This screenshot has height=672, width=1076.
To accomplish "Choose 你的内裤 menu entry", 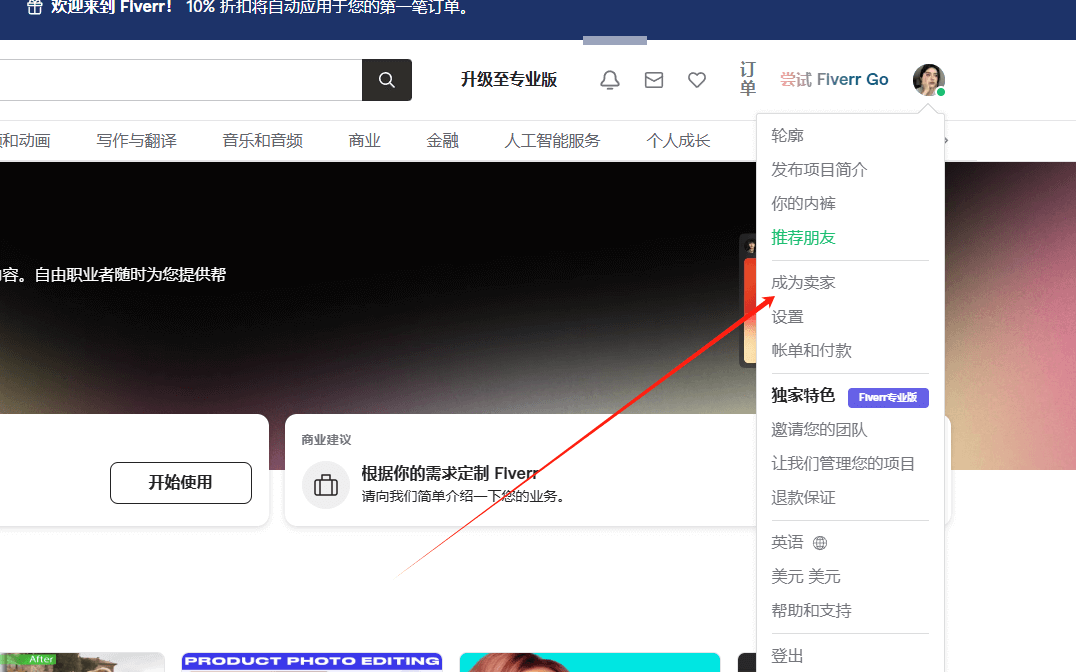I will click(x=803, y=203).
